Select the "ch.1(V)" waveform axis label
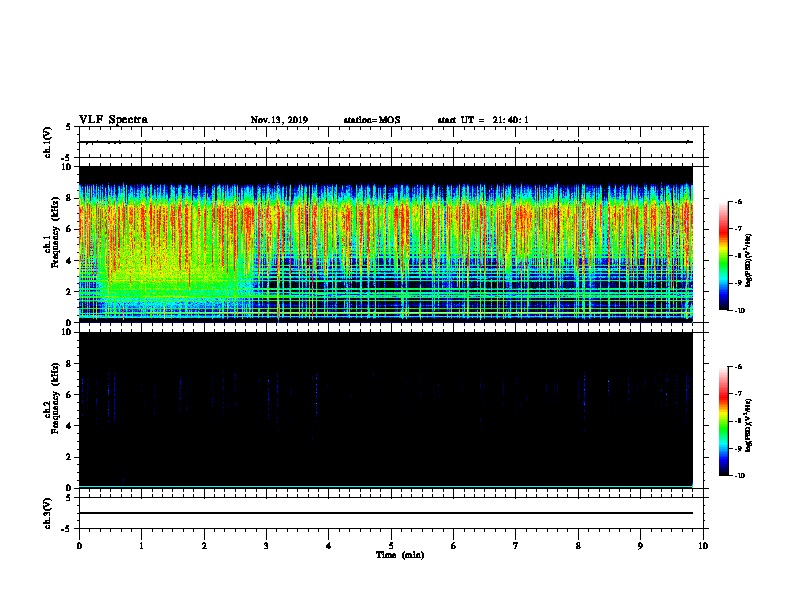 (x=48, y=142)
